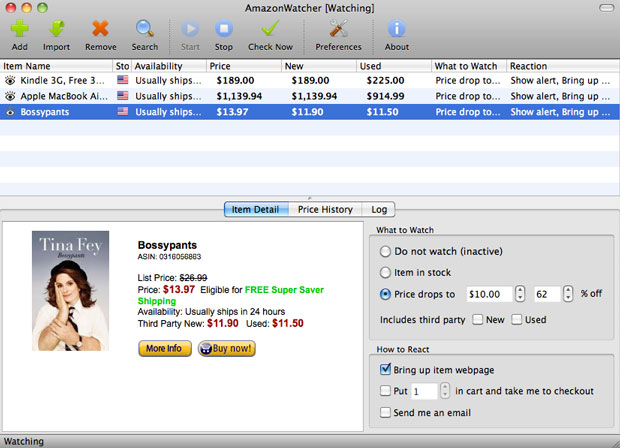This screenshot has width=620, height=448.
Task: Open the Search magnifier tool
Action: coord(145,29)
